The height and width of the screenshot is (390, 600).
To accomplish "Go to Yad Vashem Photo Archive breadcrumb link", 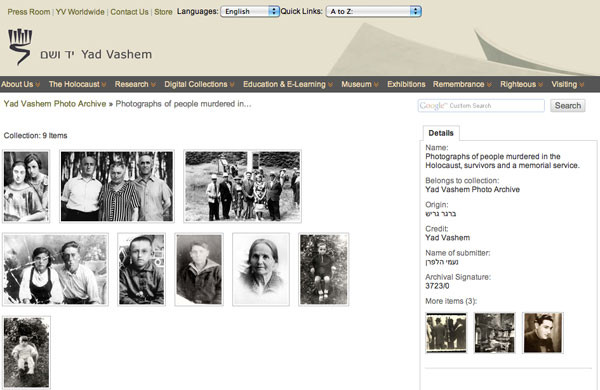I will tap(55, 104).
